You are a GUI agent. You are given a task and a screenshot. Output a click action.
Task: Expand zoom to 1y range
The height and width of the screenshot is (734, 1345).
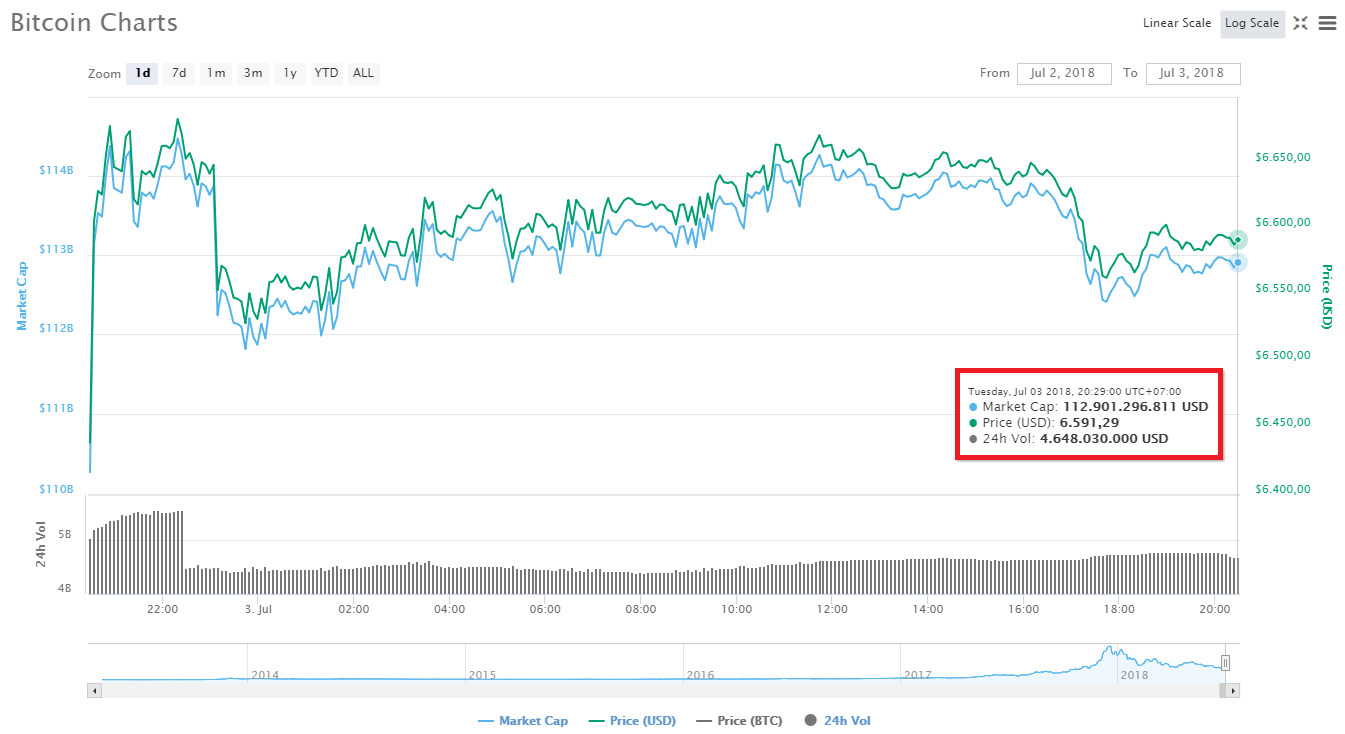(x=289, y=72)
